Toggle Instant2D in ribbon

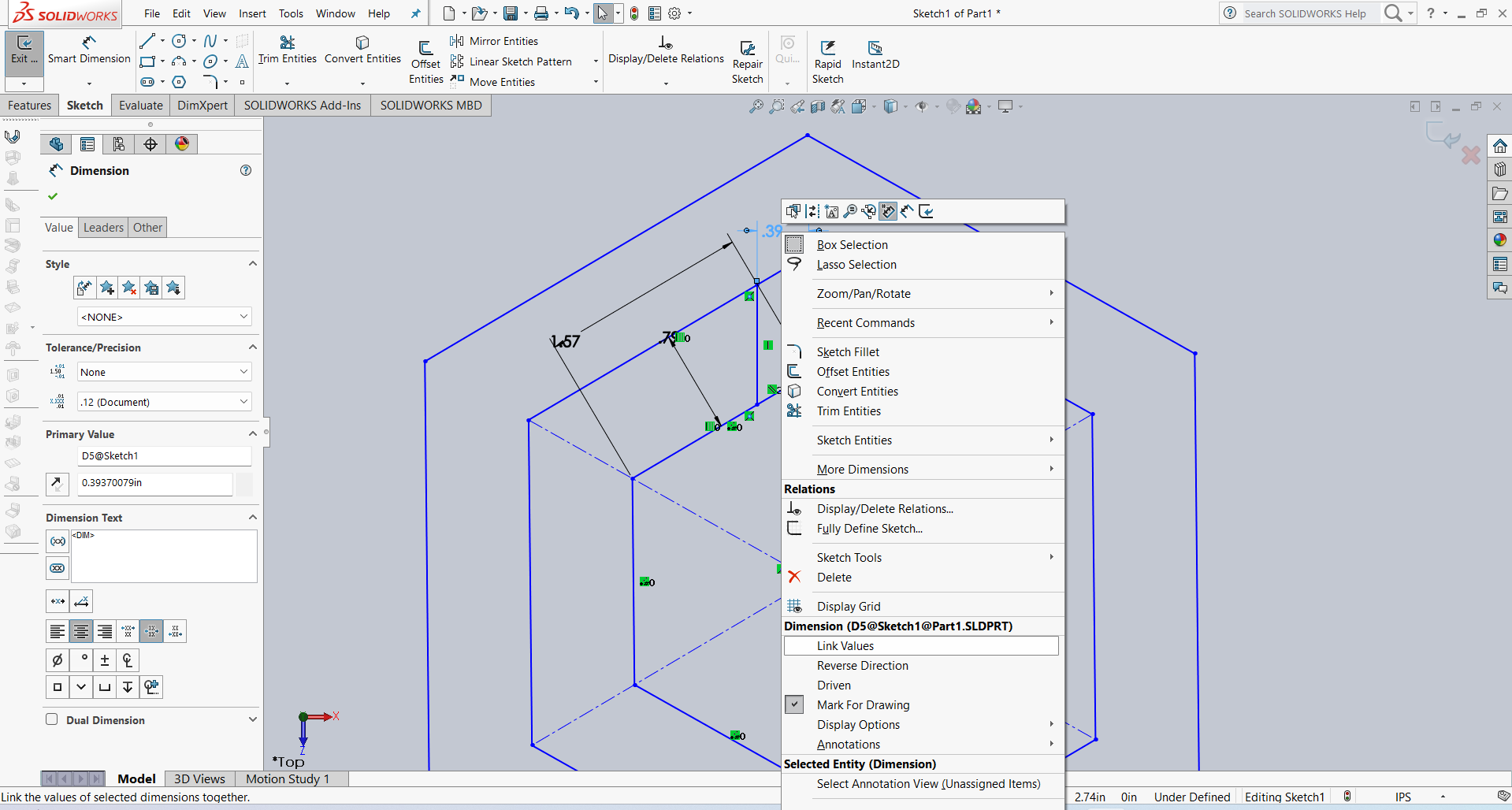[x=875, y=54]
